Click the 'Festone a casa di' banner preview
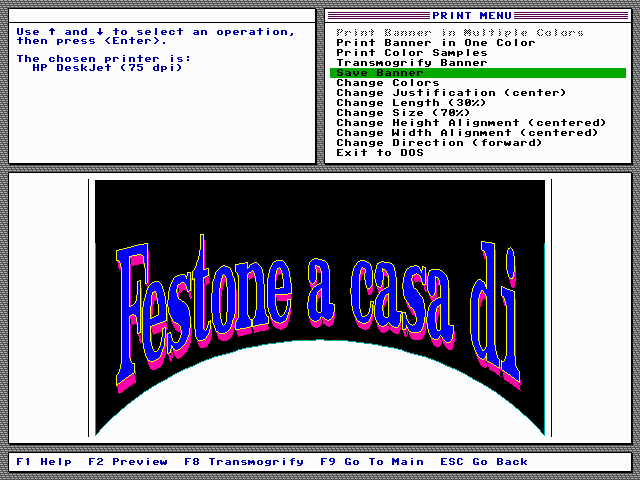Image resolution: width=640 pixels, height=480 pixels. point(320,308)
